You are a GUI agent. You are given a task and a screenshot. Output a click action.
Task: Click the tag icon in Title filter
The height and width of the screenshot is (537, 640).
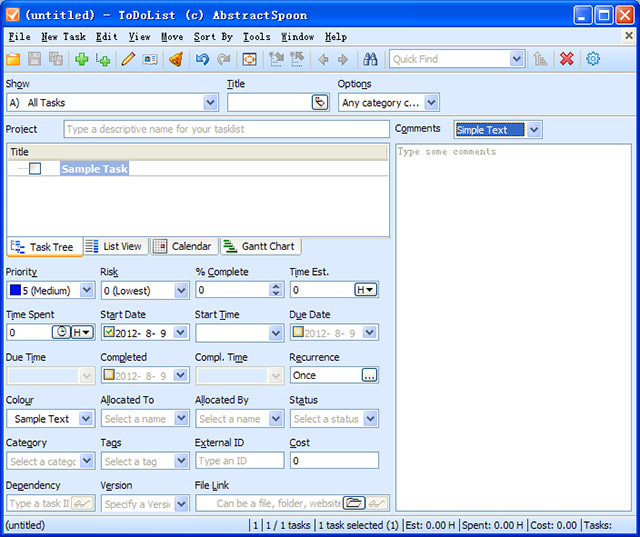[320, 102]
